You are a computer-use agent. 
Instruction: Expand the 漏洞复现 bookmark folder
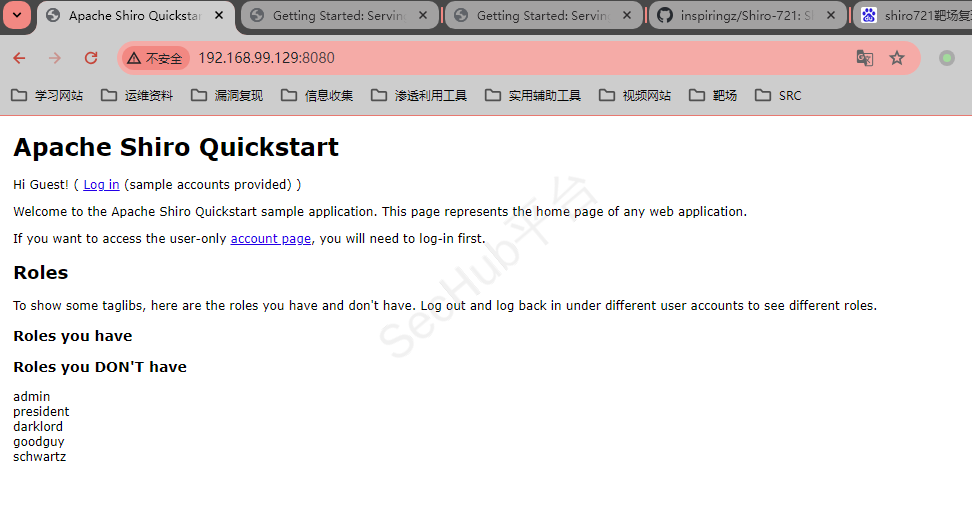point(227,95)
